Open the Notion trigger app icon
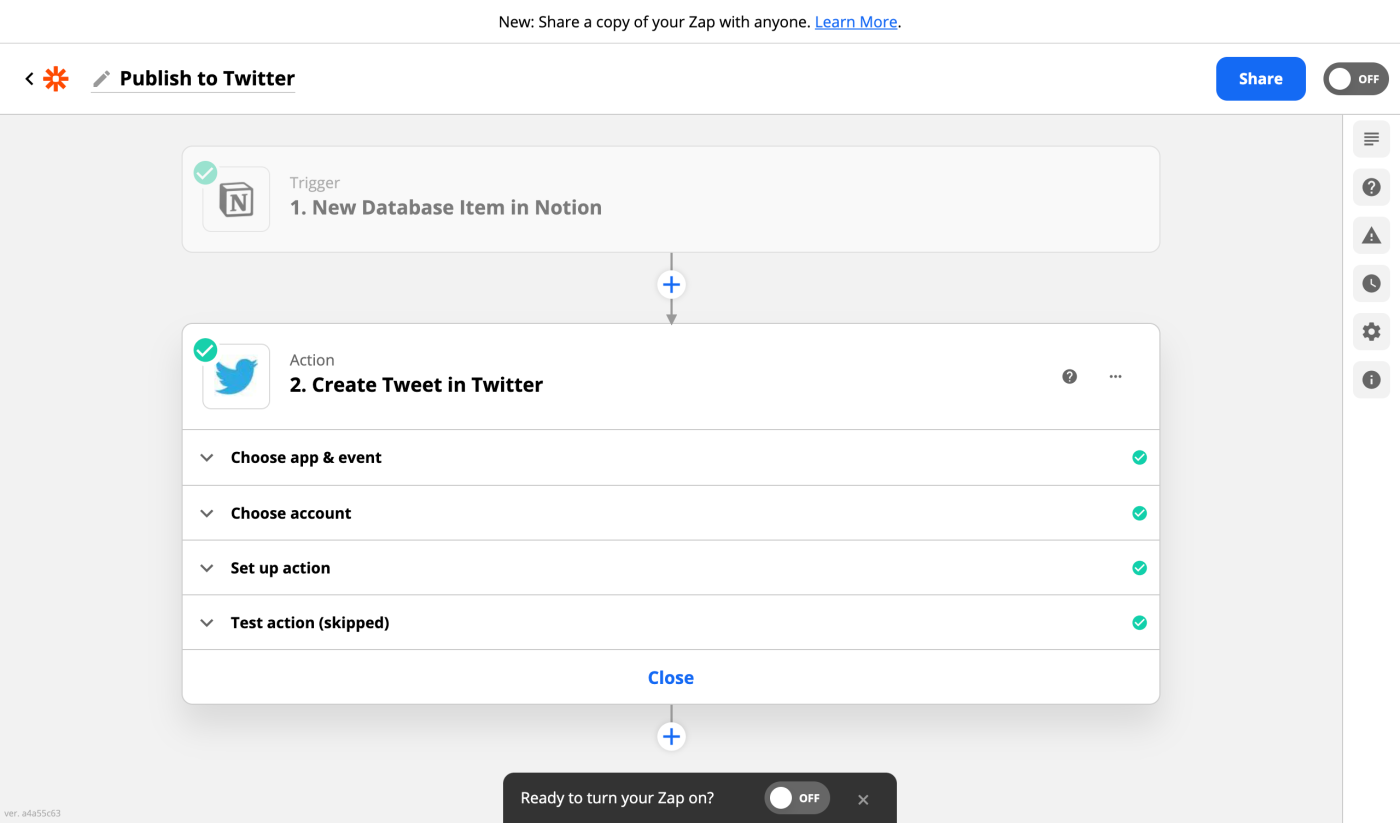1400x823 pixels. tap(236, 199)
